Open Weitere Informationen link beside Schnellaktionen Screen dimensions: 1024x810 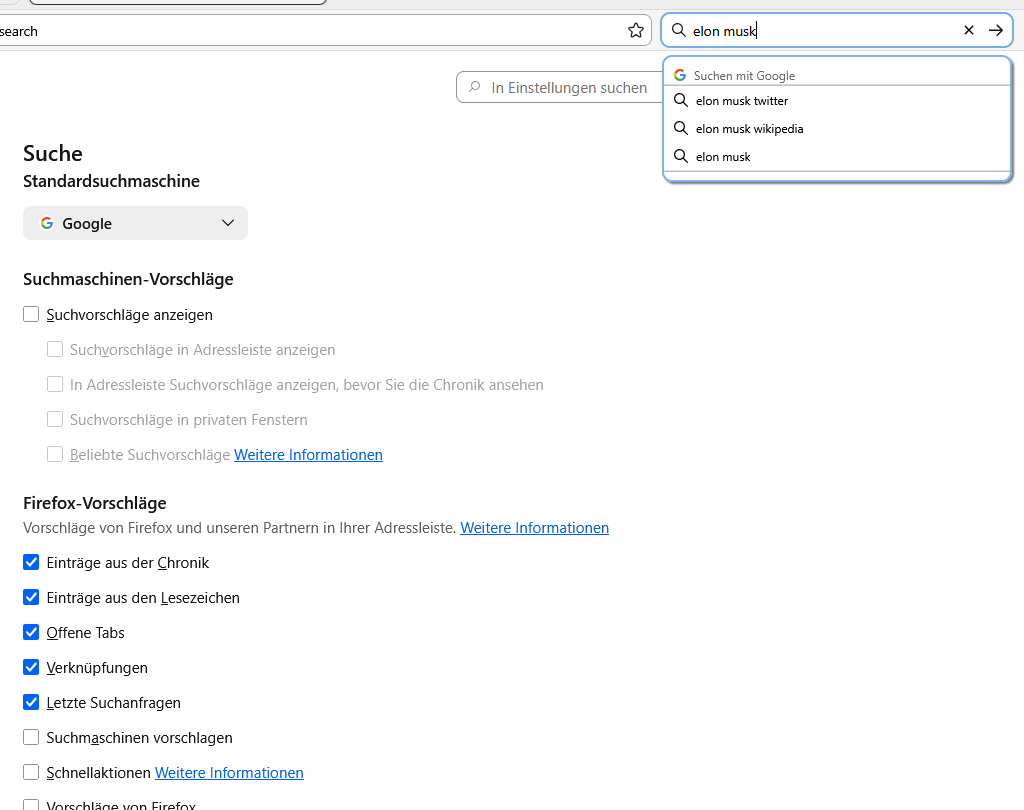(x=229, y=773)
